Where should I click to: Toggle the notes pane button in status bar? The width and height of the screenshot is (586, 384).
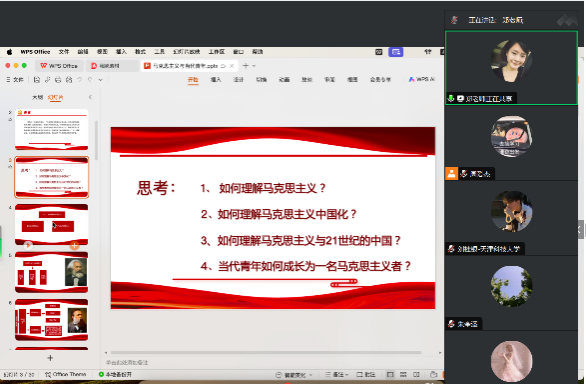pos(336,375)
